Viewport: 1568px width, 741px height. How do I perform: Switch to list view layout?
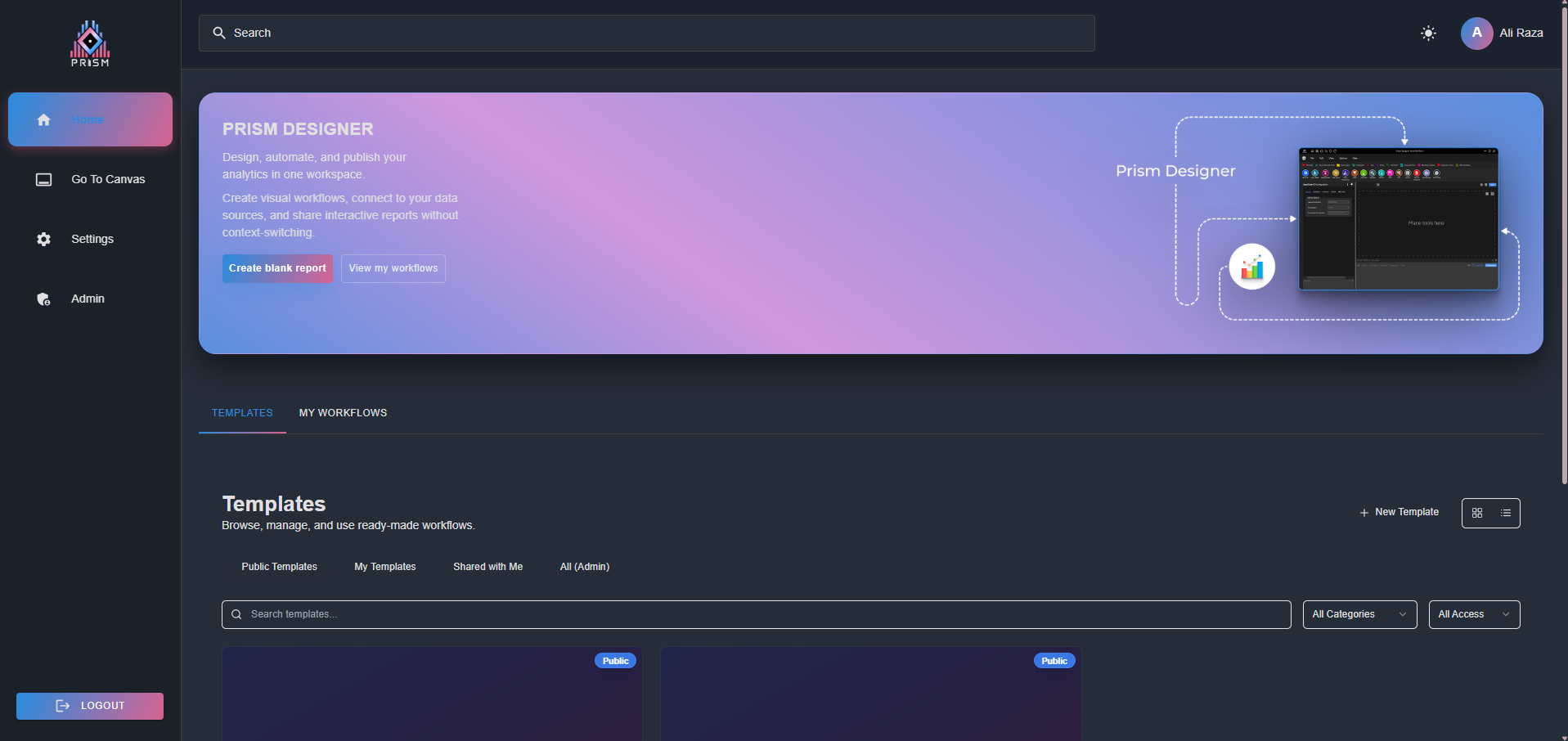[1506, 513]
